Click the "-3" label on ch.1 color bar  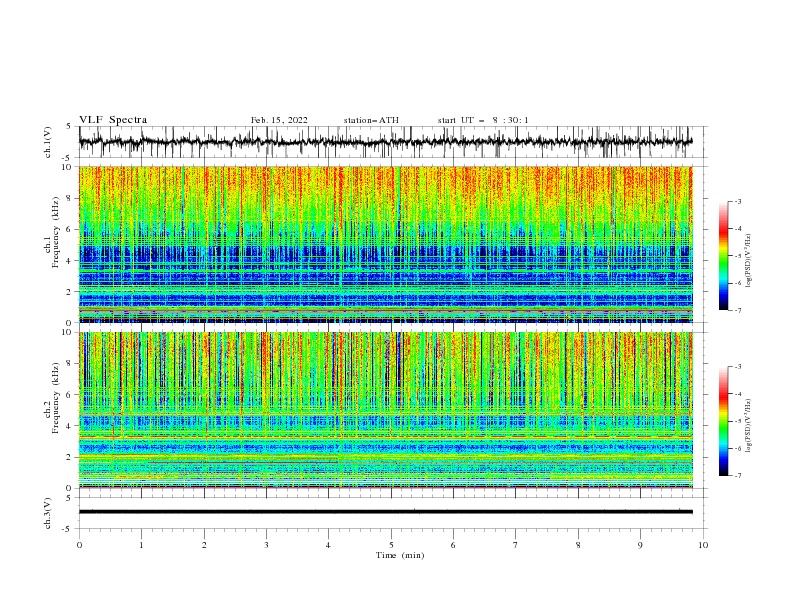coord(738,201)
